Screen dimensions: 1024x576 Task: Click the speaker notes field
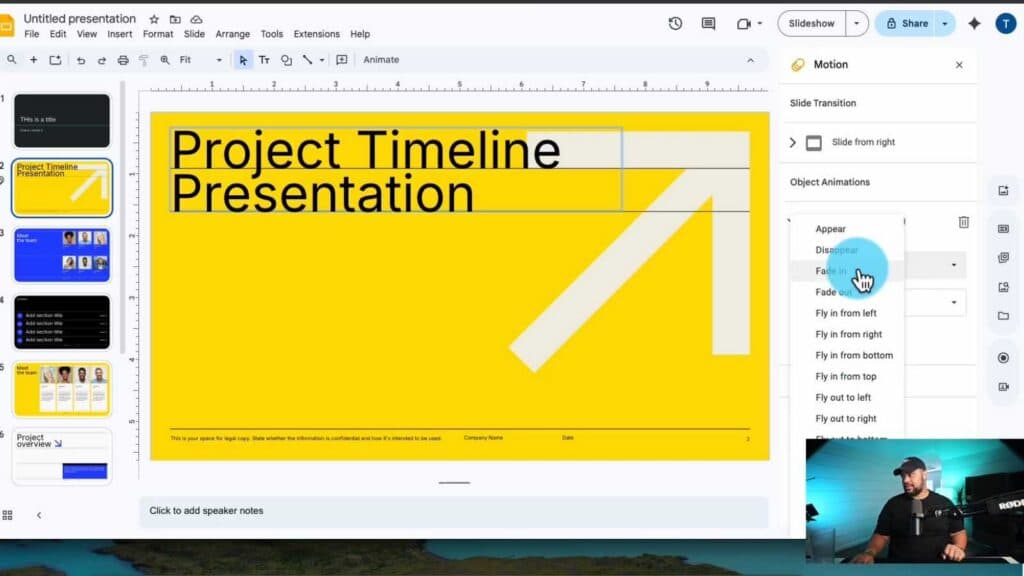[x=454, y=511]
